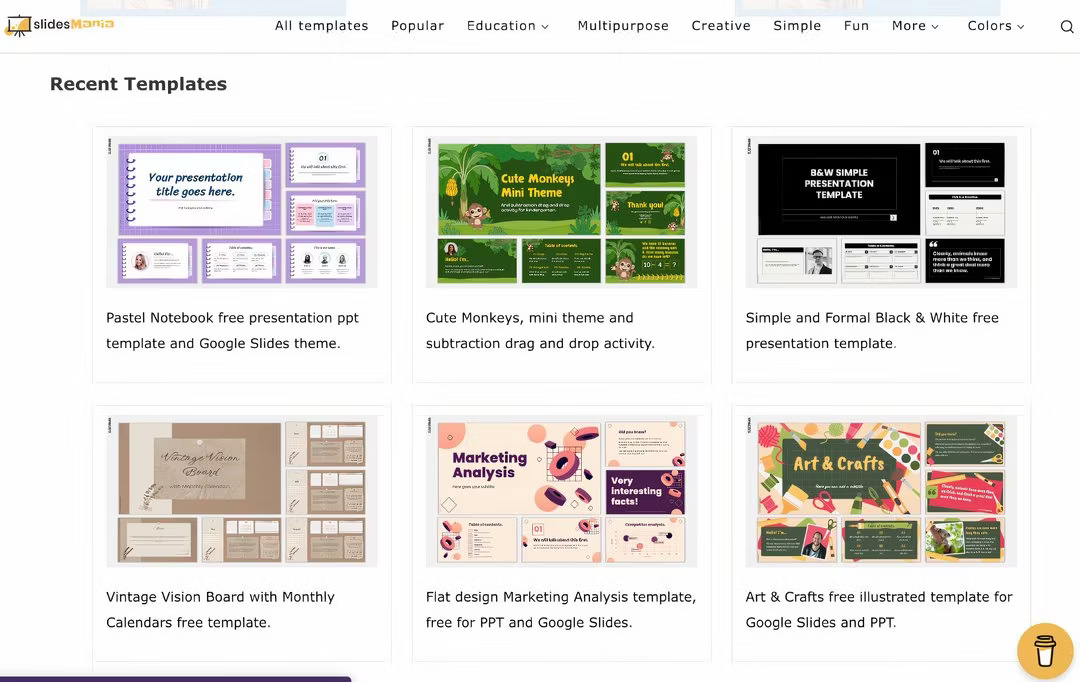Open the Simple and Formal Black & White link
The height and width of the screenshot is (682, 1080).
point(872,330)
